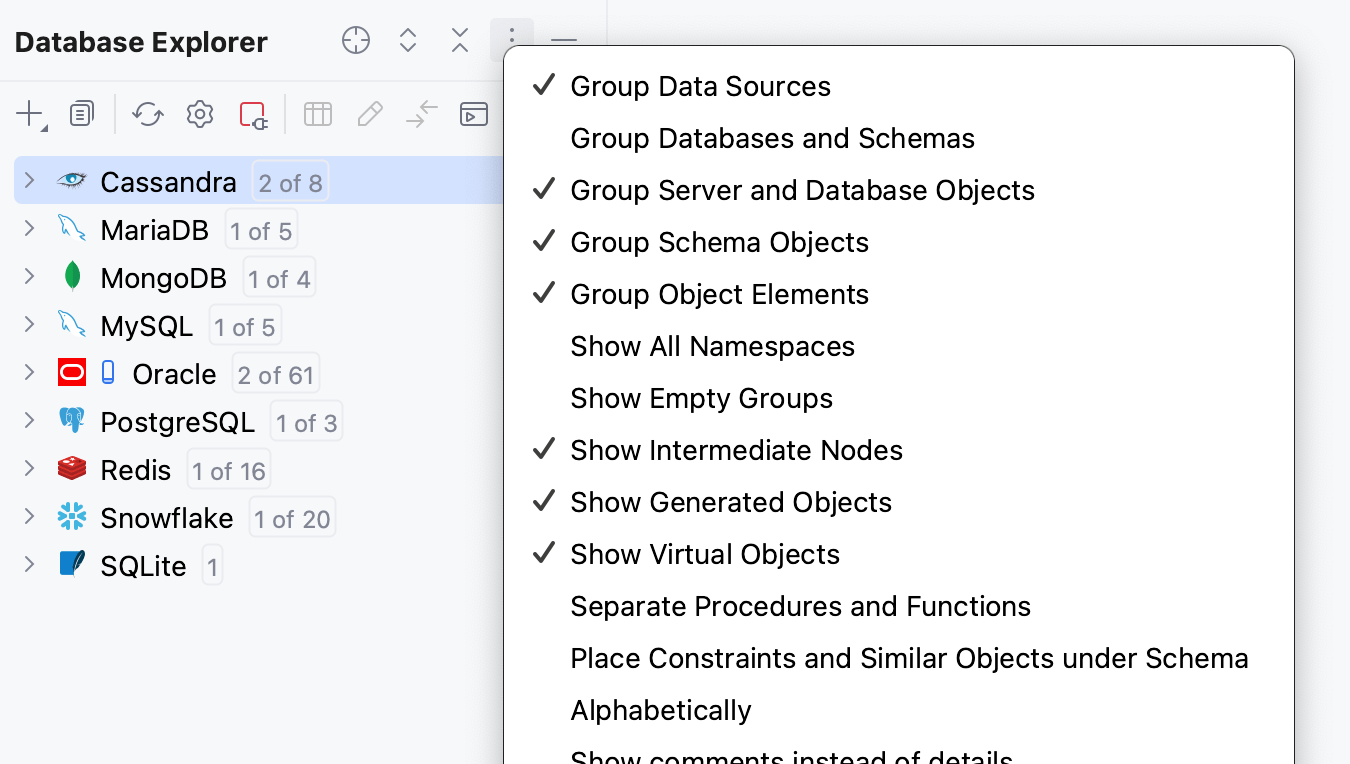The width and height of the screenshot is (1350, 764).
Task: Open the Query Console icon
Action: tap(474, 114)
